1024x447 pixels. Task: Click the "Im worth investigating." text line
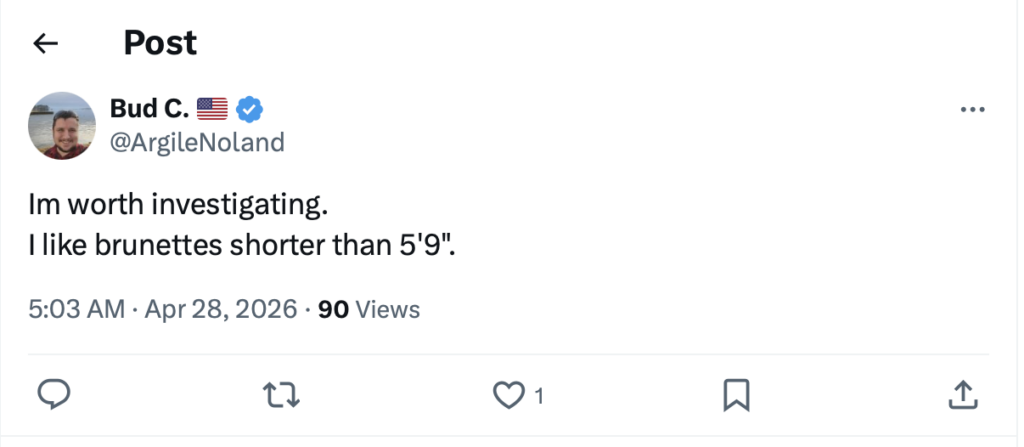coord(177,207)
